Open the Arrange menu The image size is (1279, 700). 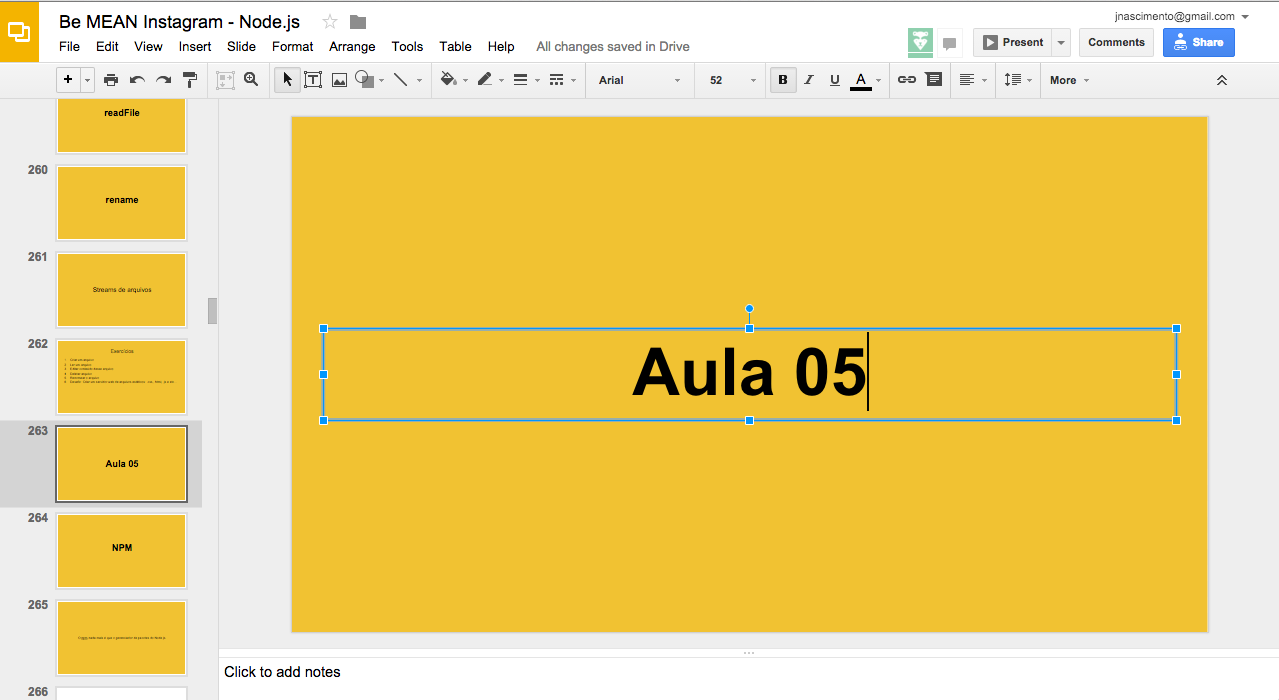[352, 46]
